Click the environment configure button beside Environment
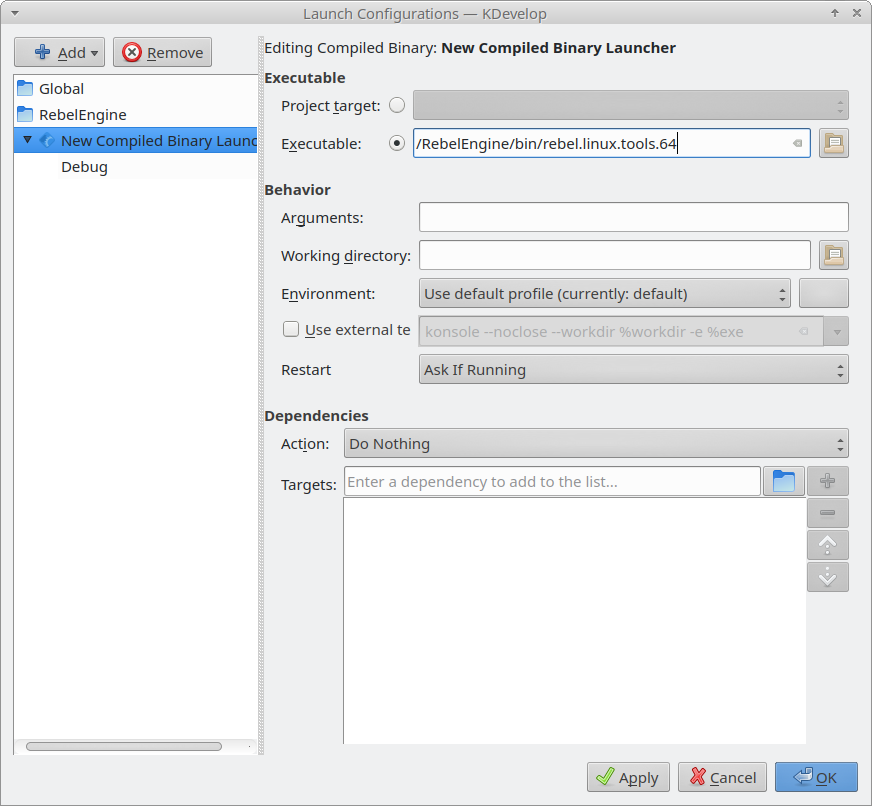The image size is (872, 806). [824, 293]
